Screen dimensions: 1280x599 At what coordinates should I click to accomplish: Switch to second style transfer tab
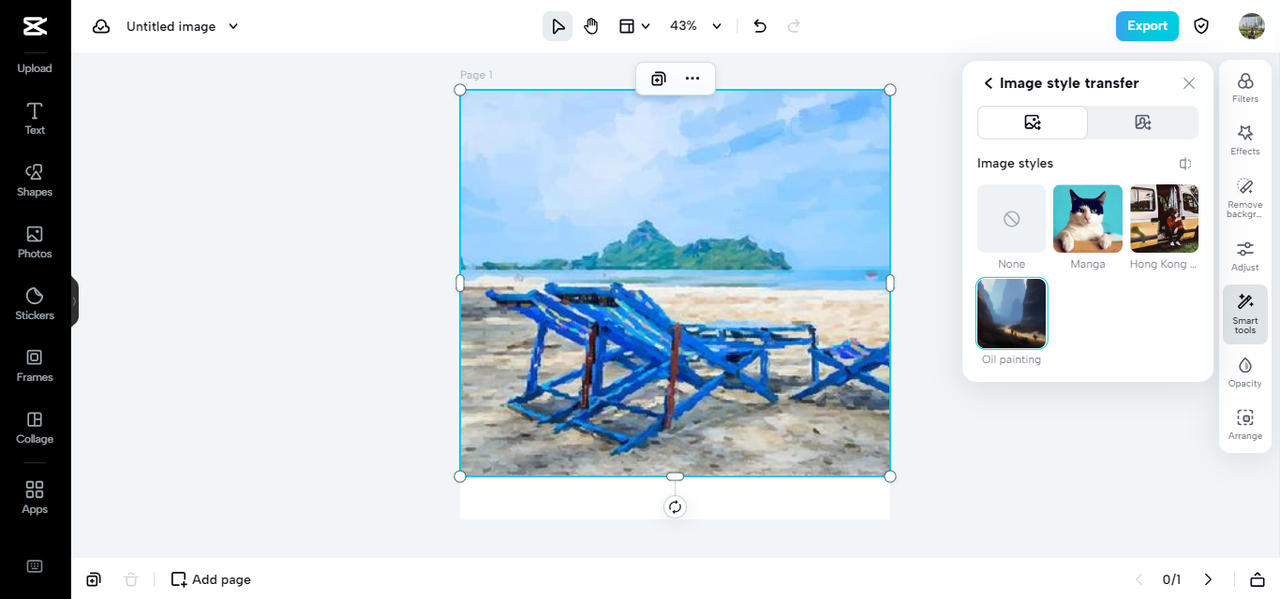click(x=1143, y=122)
